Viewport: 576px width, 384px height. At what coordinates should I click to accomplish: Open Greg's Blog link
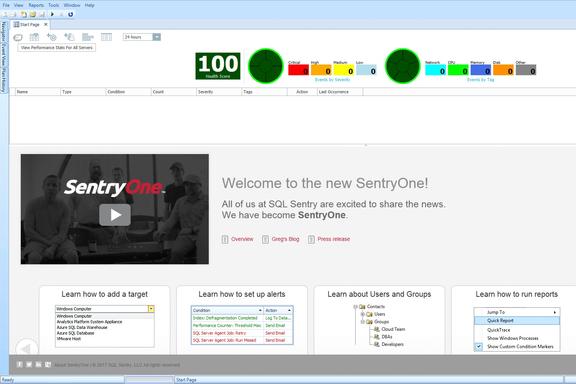(285, 239)
